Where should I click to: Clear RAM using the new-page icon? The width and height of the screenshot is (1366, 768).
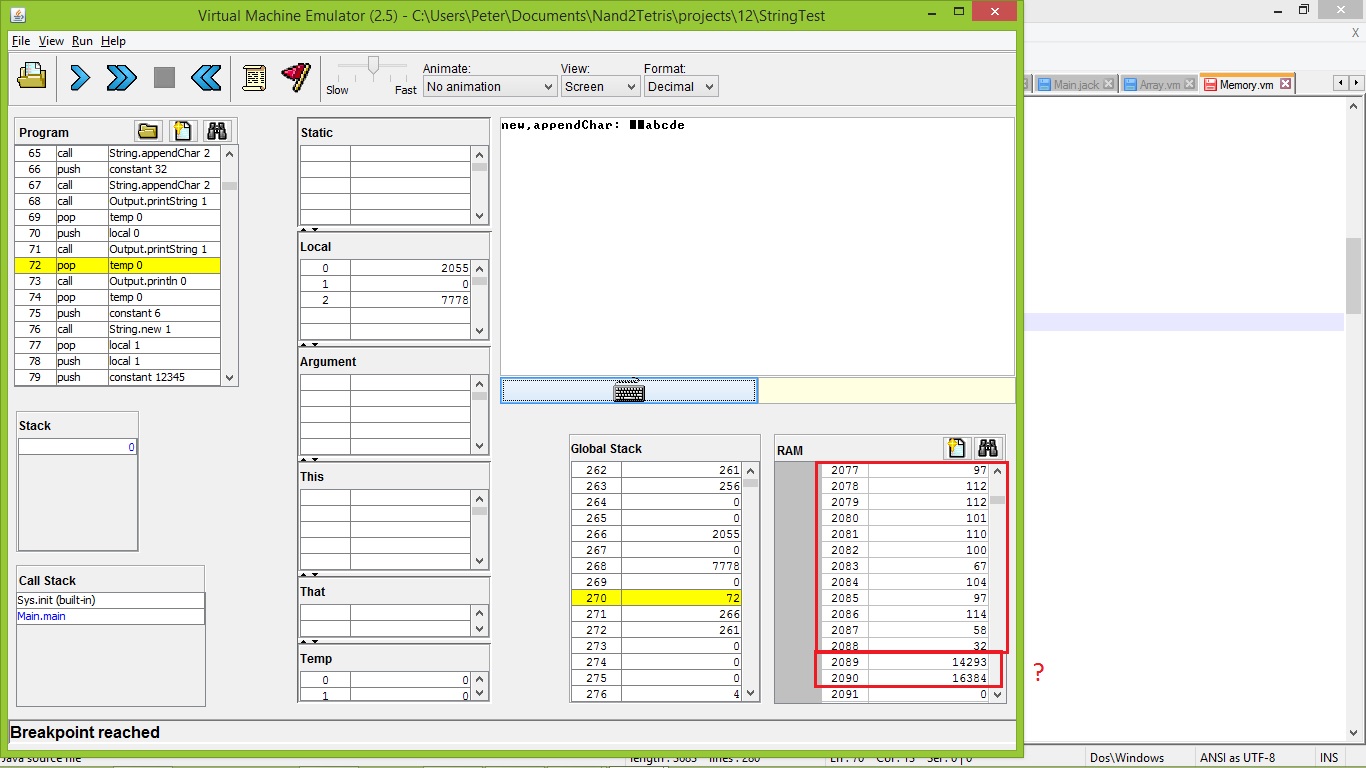[x=956, y=449]
